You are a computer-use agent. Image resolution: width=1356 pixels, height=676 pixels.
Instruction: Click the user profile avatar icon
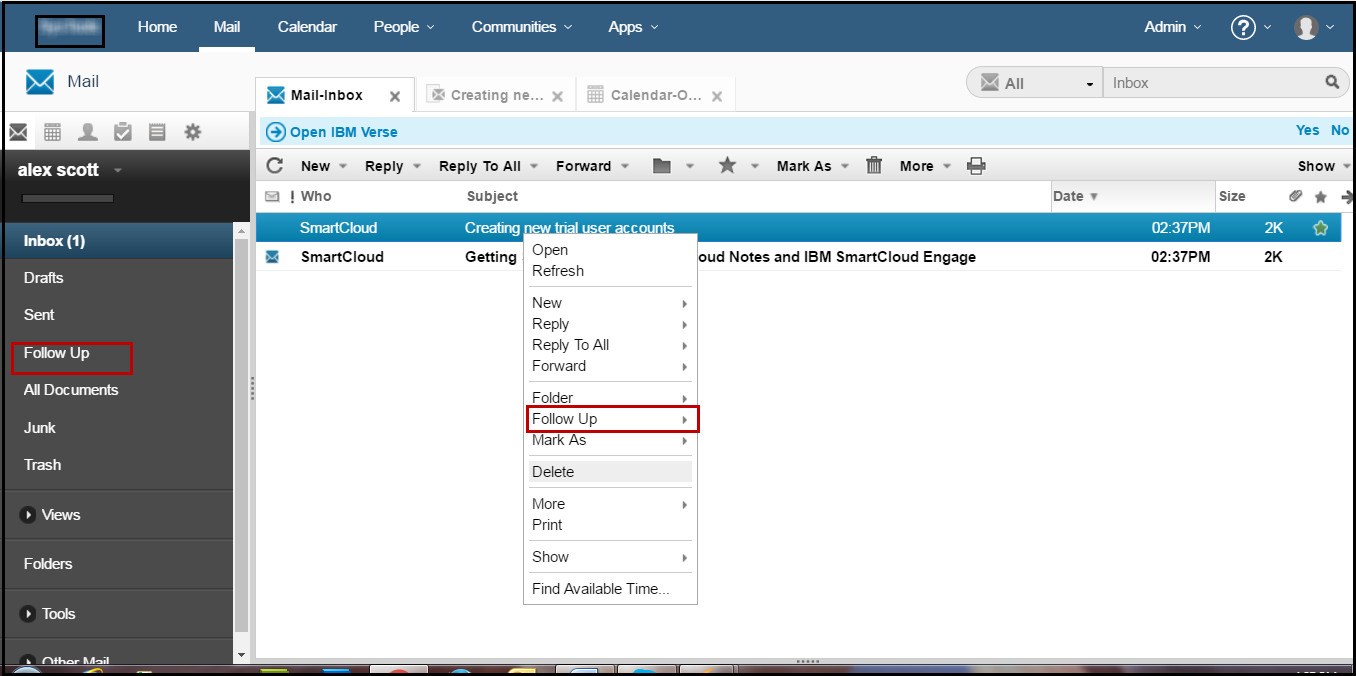click(x=1306, y=27)
